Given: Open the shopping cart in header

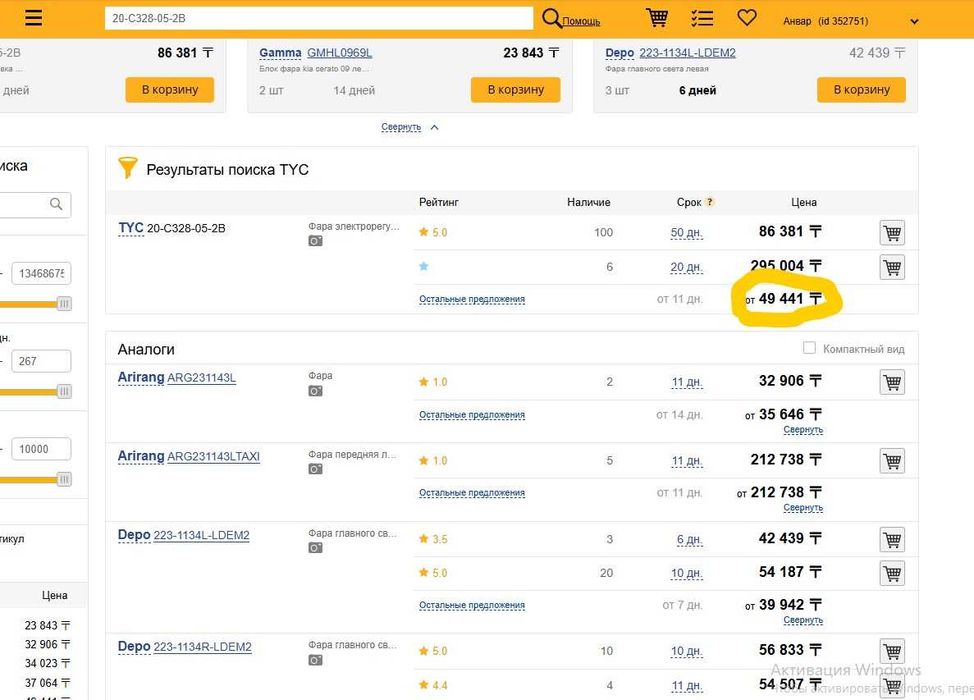Looking at the screenshot, I should (x=657, y=18).
